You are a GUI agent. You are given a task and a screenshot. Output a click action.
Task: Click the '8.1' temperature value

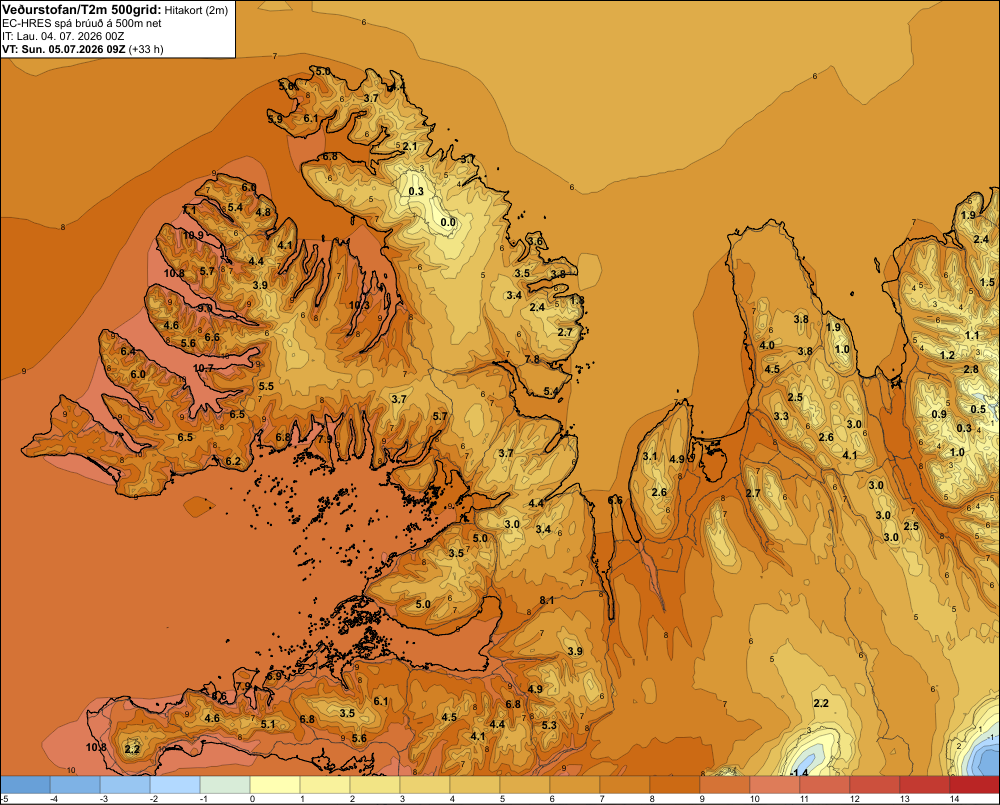point(547,600)
